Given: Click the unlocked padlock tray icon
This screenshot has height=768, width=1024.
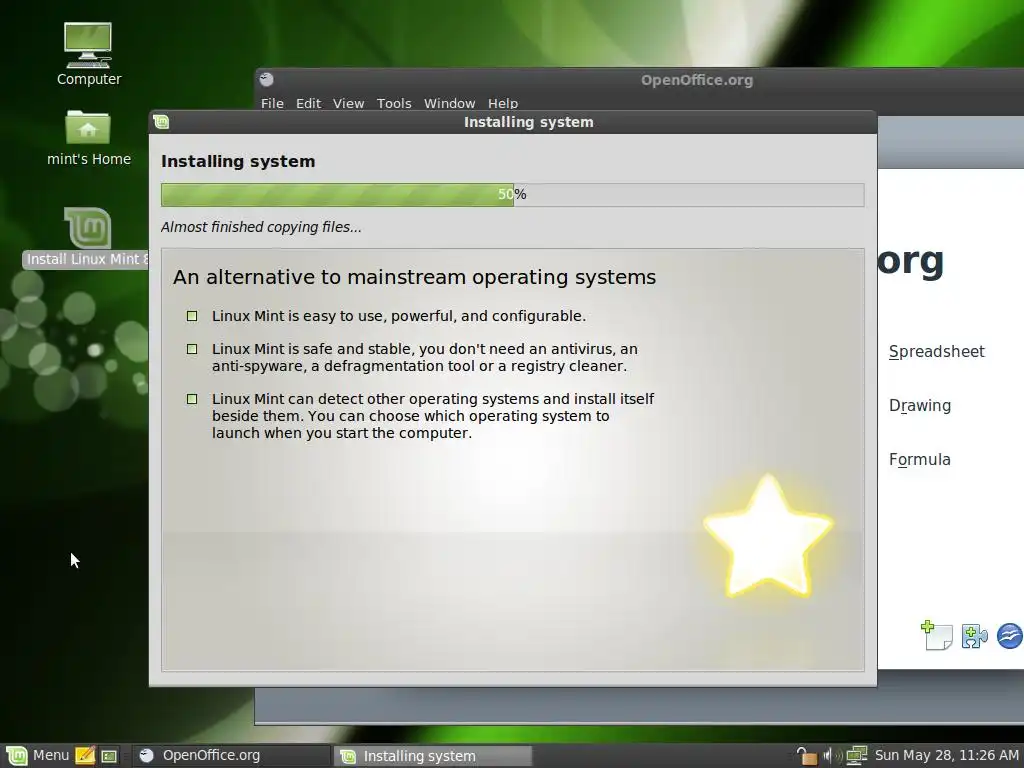Looking at the screenshot, I should [x=807, y=756].
